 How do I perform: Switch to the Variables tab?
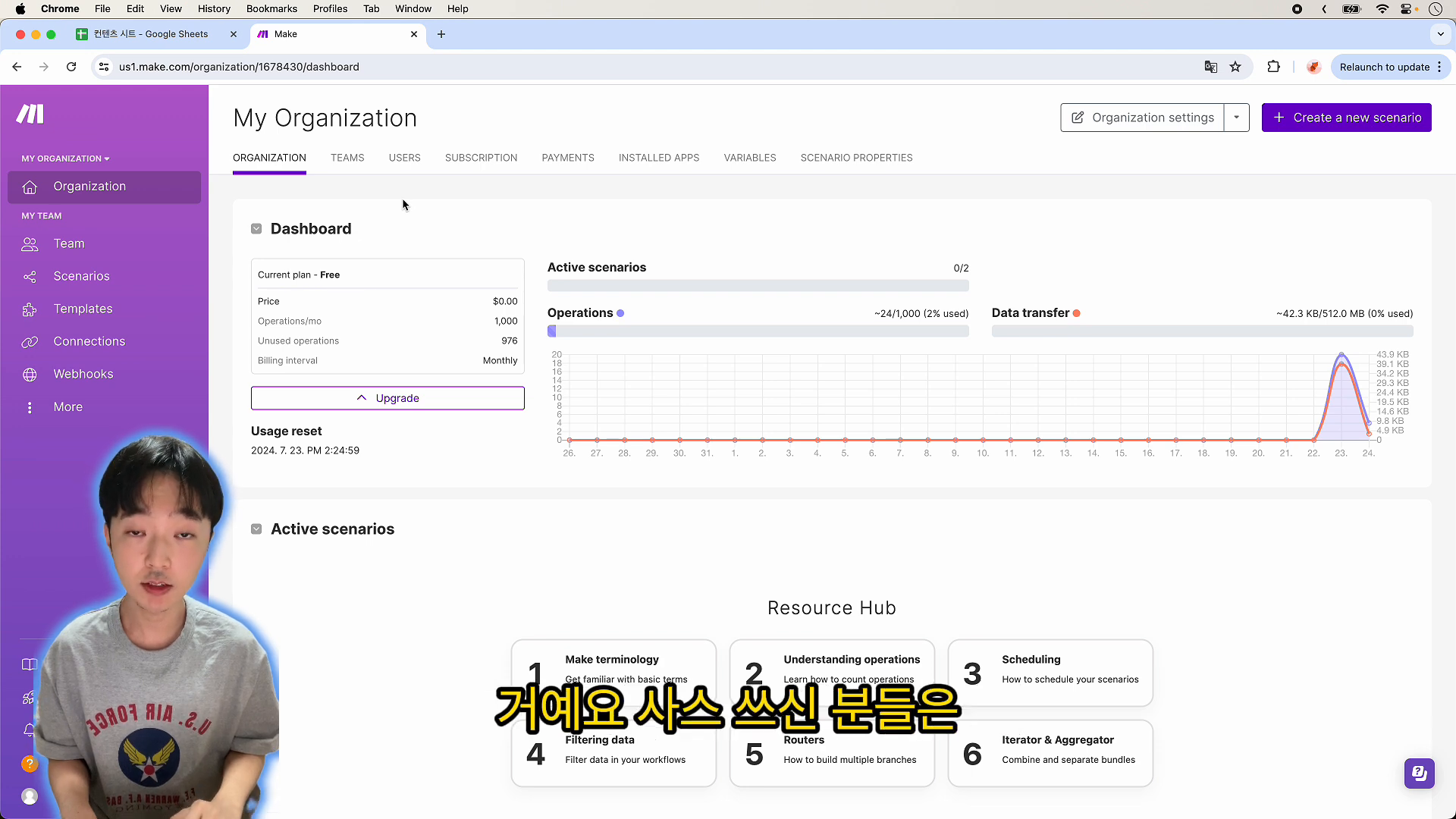(x=749, y=158)
